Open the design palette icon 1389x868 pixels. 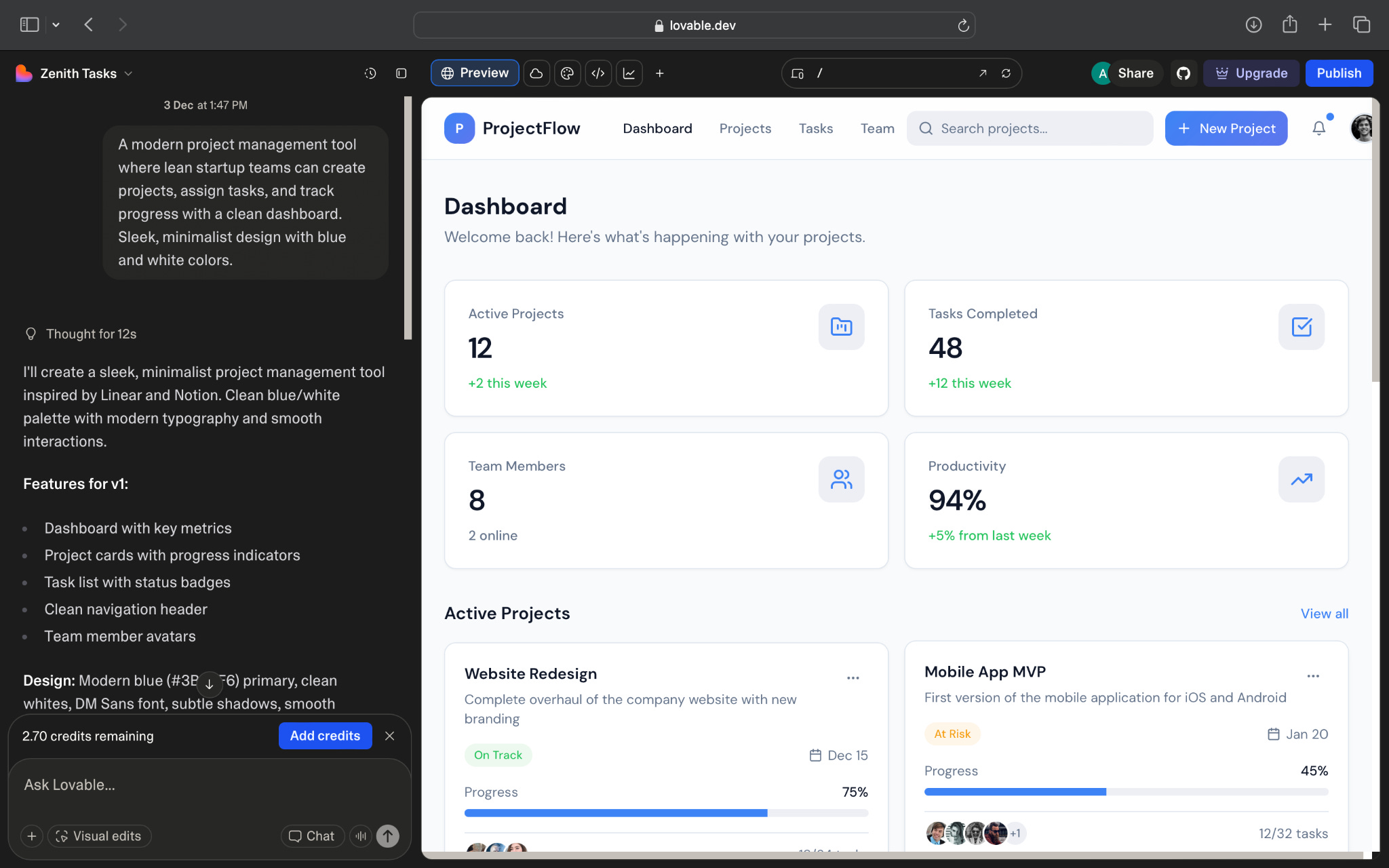point(567,73)
